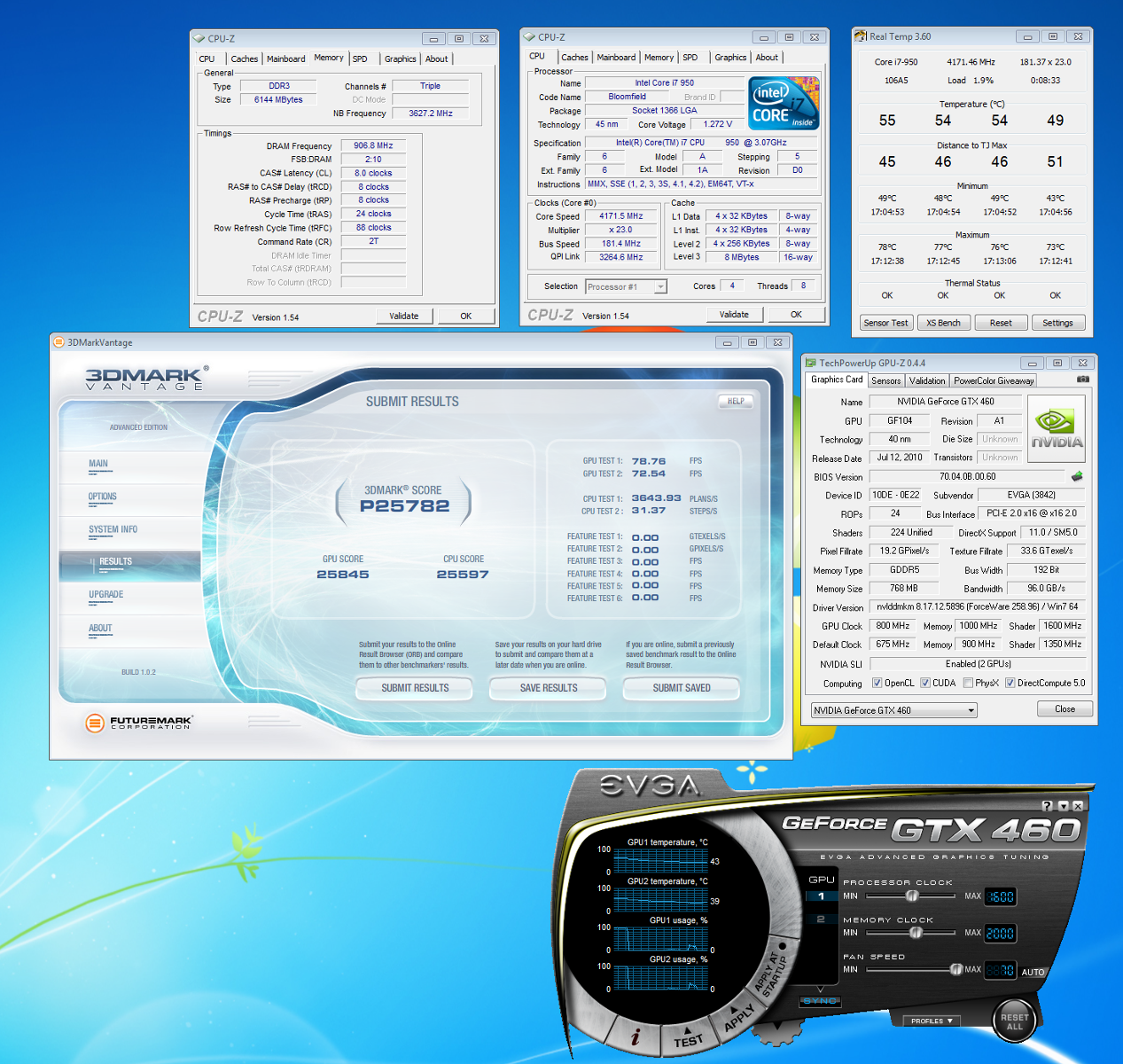Click the CPU-Z Memory window title icon
This screenshot has width=1123, height=1064.
pyautogui.click(x=199, y=38)
